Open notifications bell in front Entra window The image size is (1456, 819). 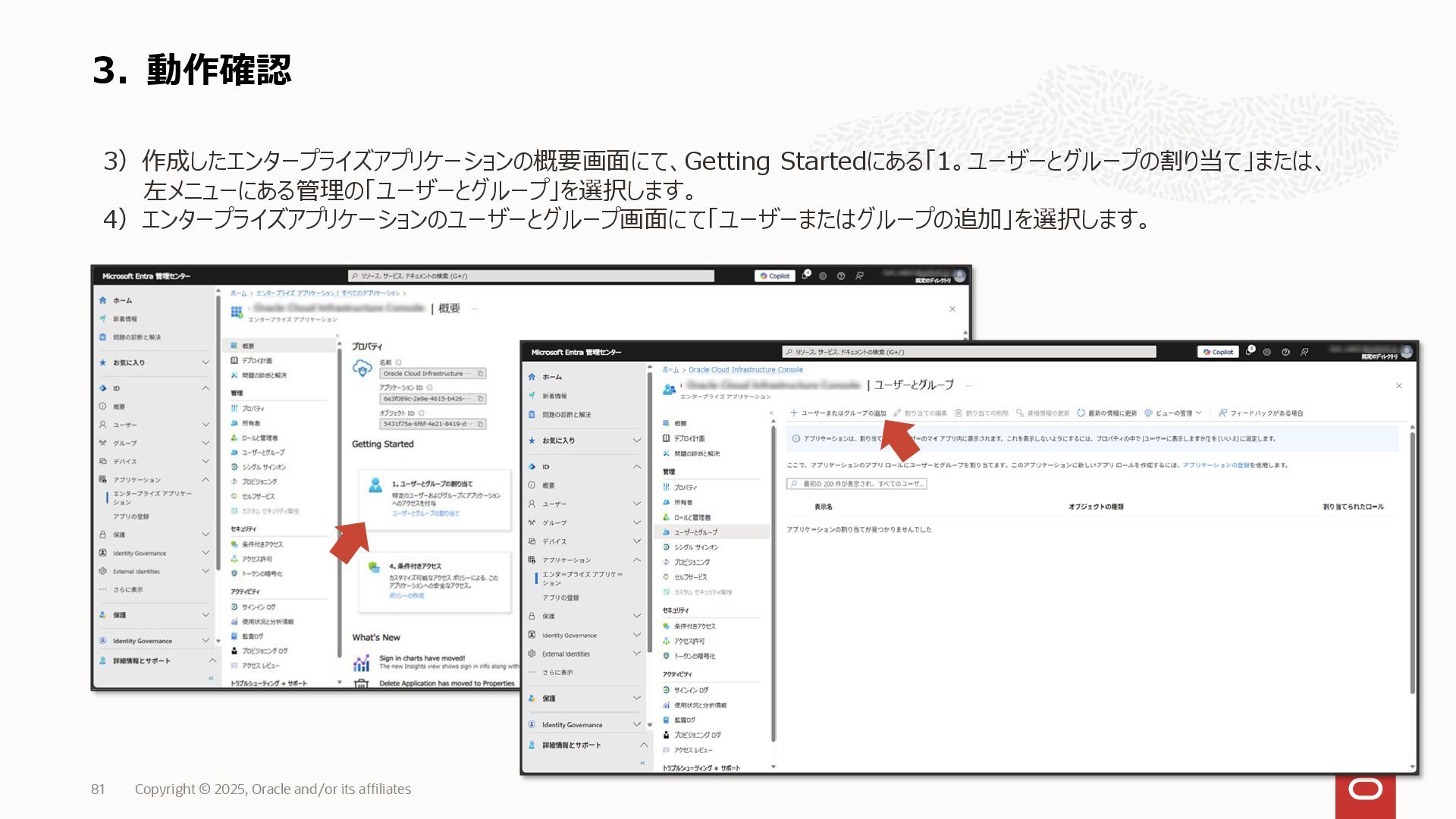[1250, 351]
